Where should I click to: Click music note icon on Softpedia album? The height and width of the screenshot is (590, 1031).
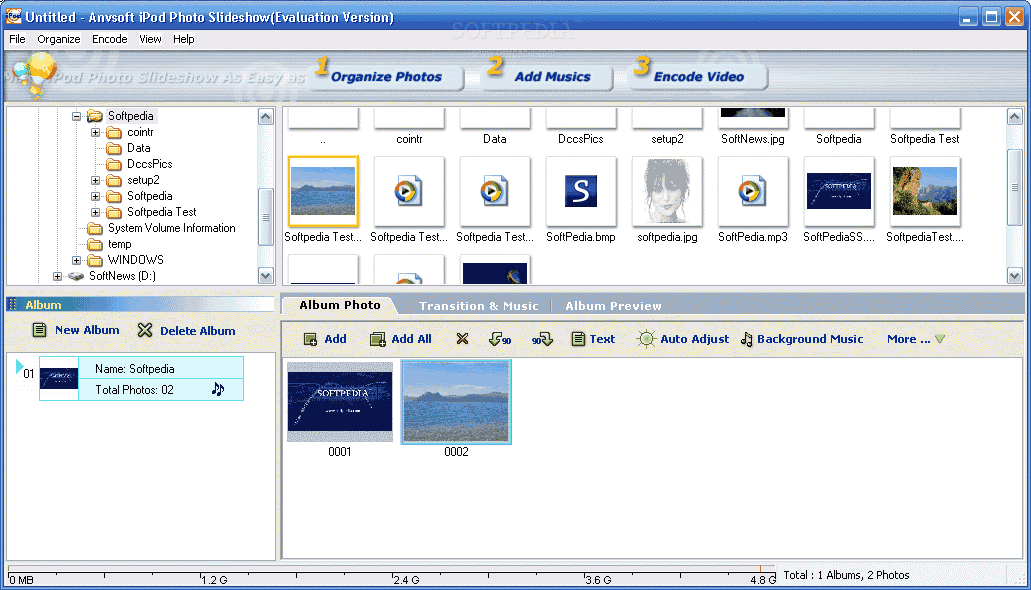(218, 389)
